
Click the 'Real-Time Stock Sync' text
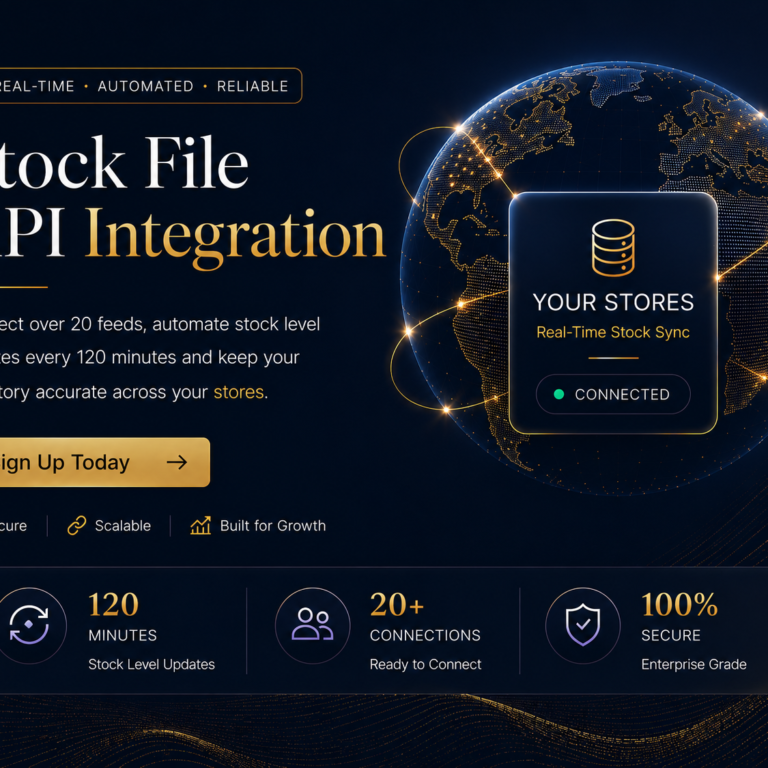click(x=613, y=333)
